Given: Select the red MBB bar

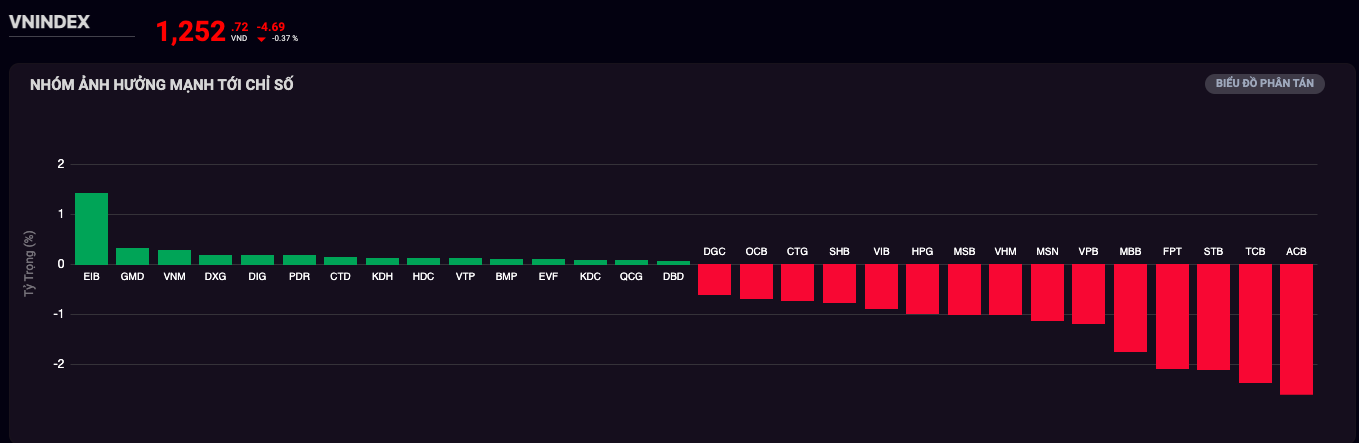Looking at the screenshot, I should point(1130,308).
